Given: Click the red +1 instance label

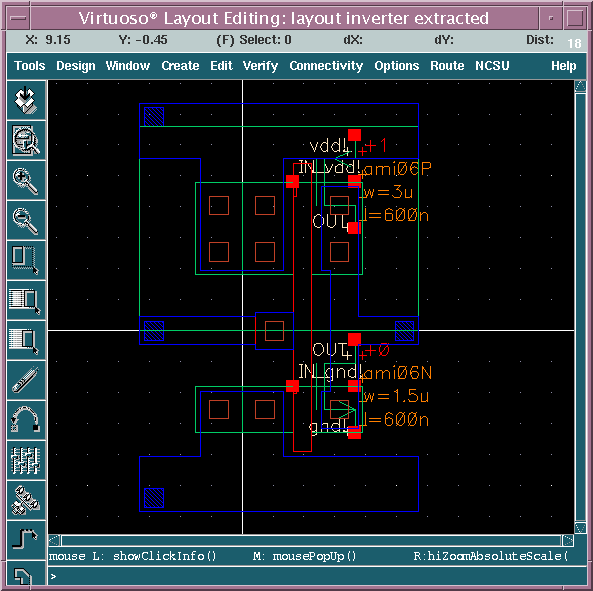Looking at the screenshot, I should point(375,146).
